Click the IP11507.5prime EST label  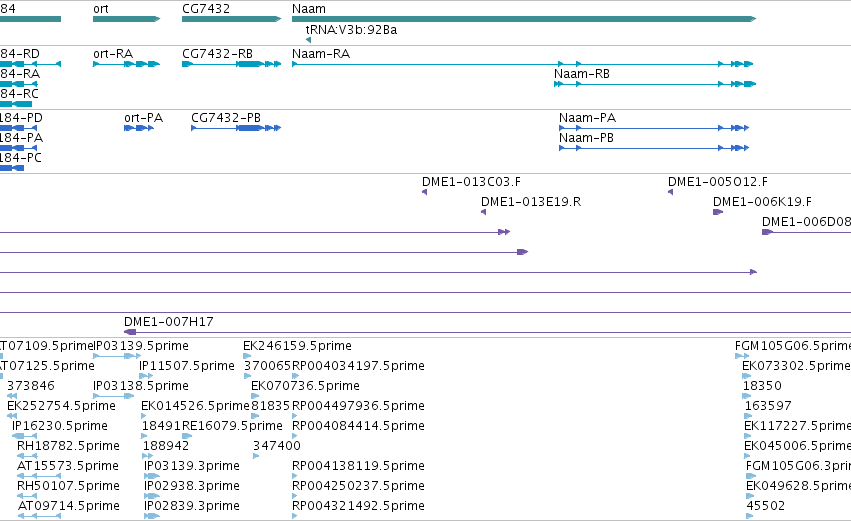point(187,366)
